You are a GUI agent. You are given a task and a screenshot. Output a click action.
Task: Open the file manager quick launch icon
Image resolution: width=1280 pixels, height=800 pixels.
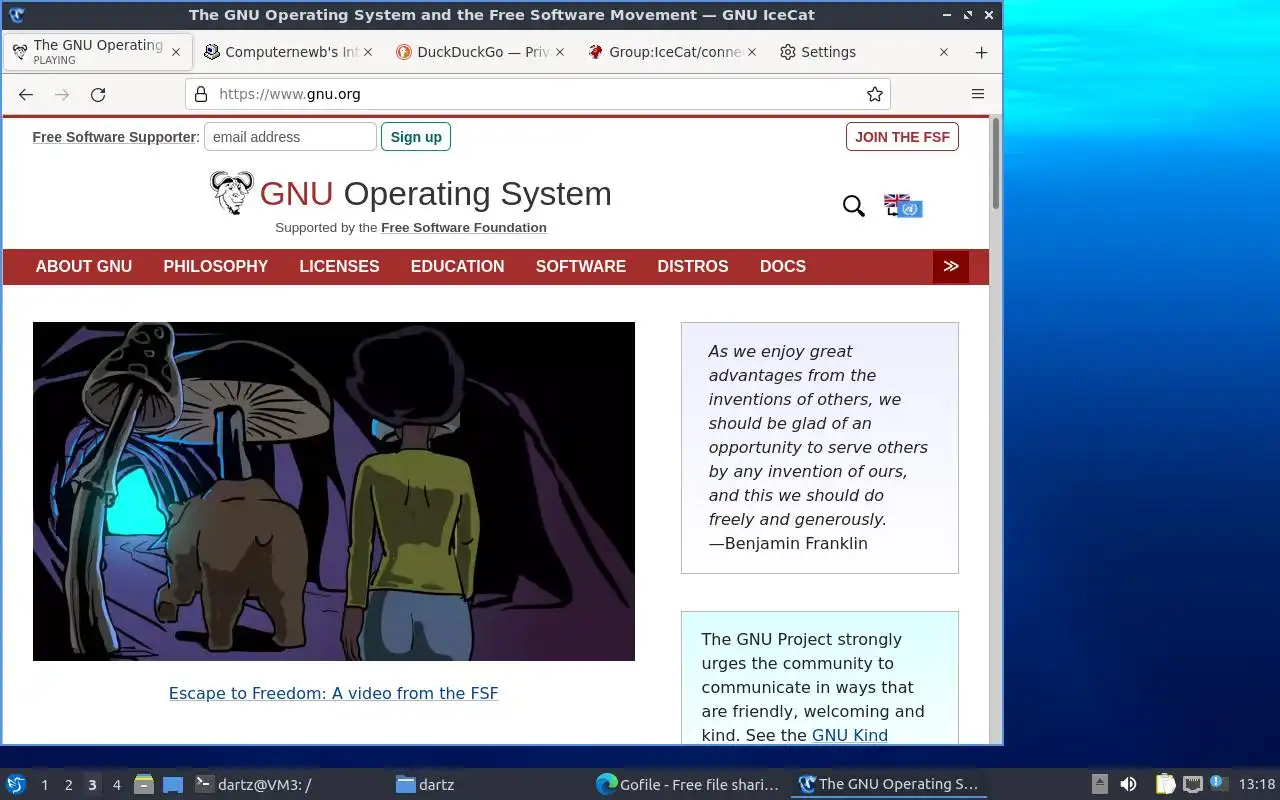(x=144, y=784)
